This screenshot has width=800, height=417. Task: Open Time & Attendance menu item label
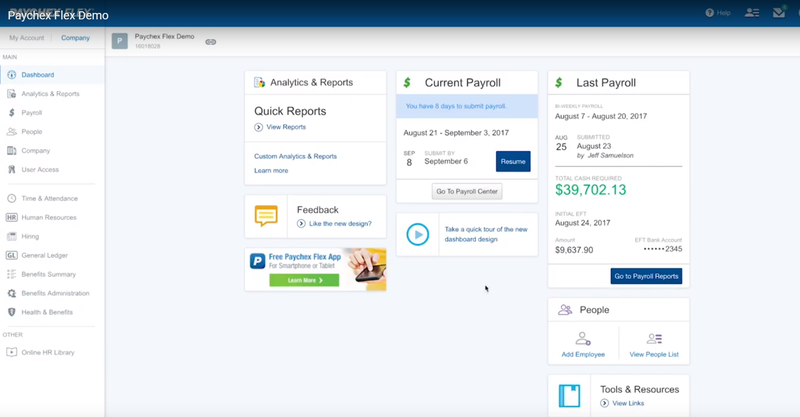click(49, 198)
